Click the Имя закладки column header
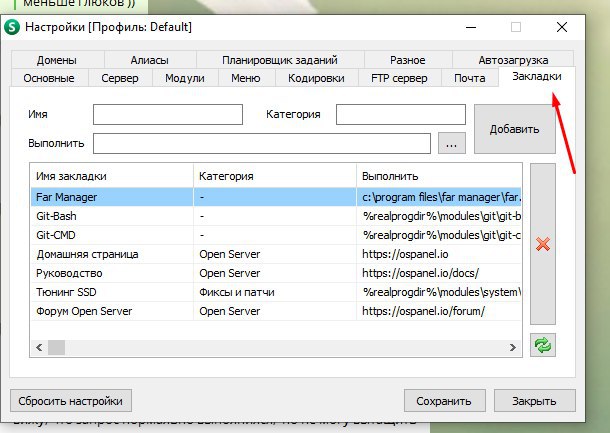Screen dimensions: 610x433 coord(112,176)
